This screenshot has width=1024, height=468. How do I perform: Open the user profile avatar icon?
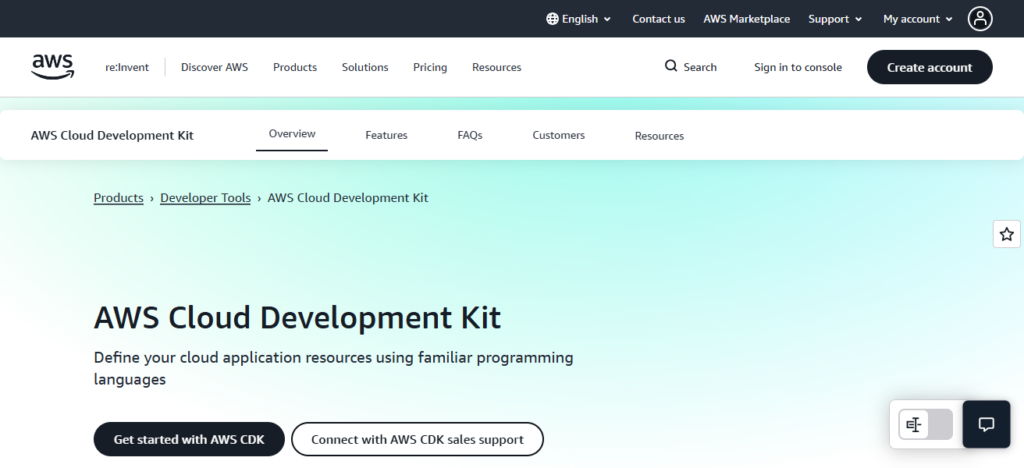pyautogui.click(x=980, y=19)
